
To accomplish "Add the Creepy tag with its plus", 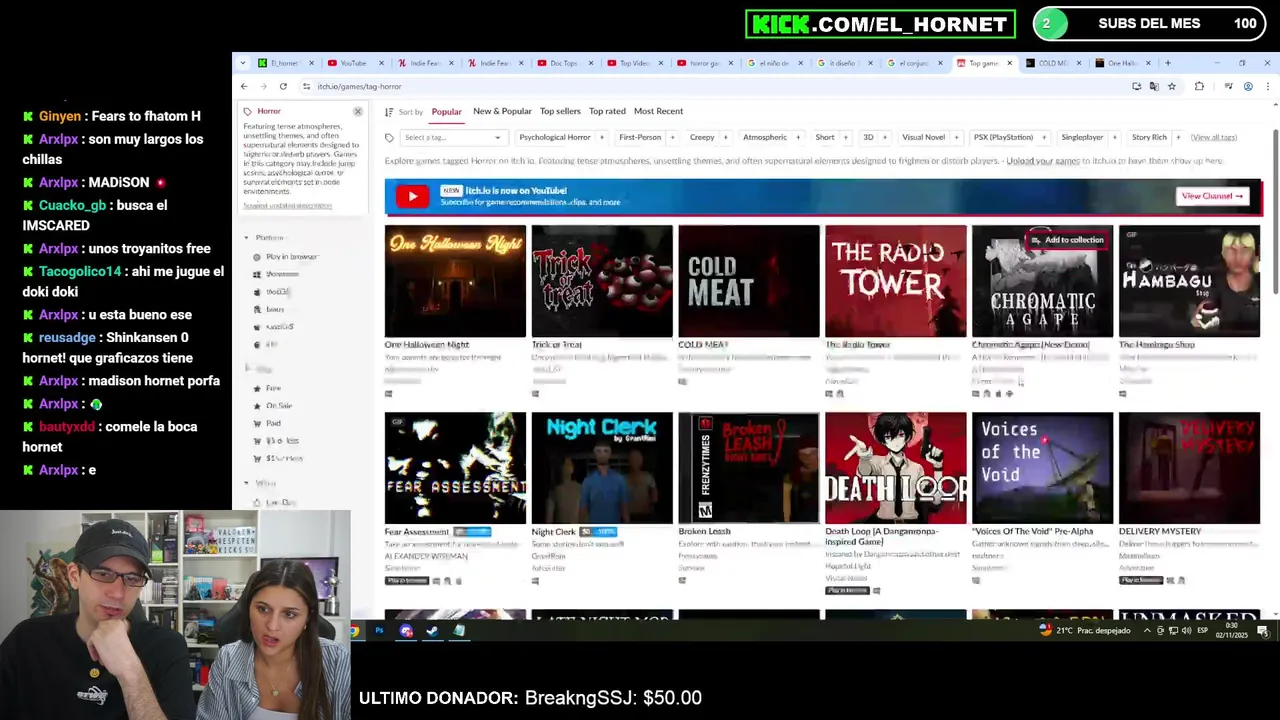I will pyautogui.click(x=726, y=137).
